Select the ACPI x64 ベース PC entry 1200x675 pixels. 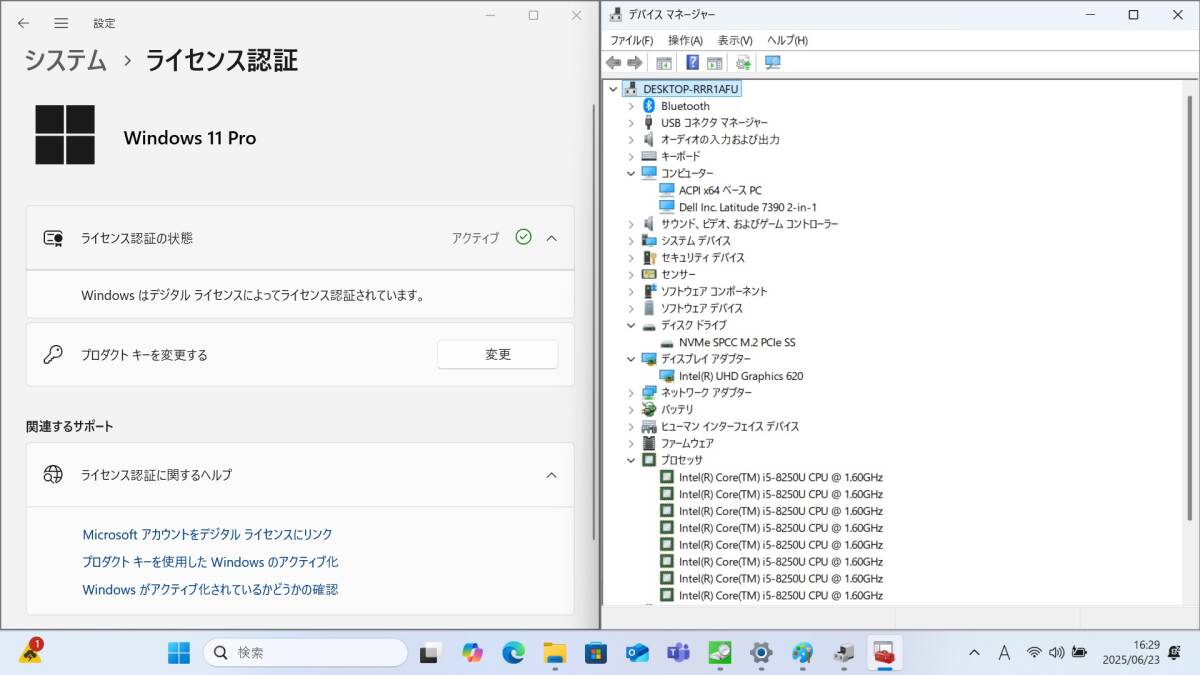pos(720,190)
